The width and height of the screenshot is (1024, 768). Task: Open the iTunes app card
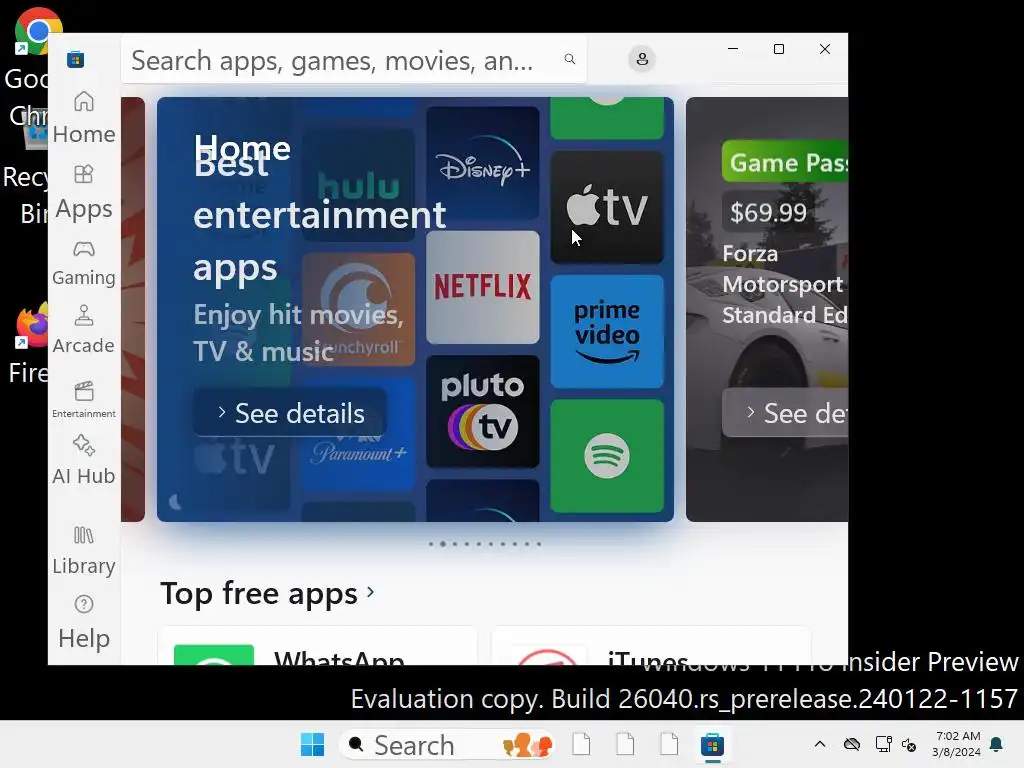[651, 645]
